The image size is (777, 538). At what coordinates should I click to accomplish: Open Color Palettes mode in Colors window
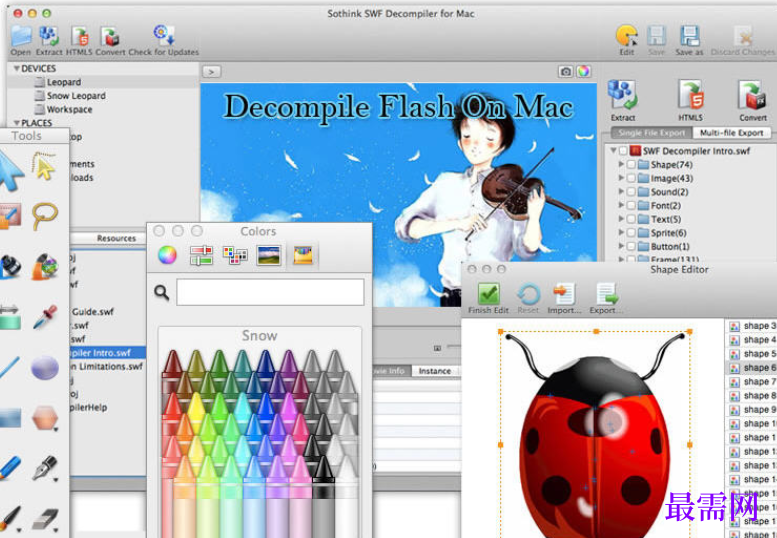click(235, 255)
